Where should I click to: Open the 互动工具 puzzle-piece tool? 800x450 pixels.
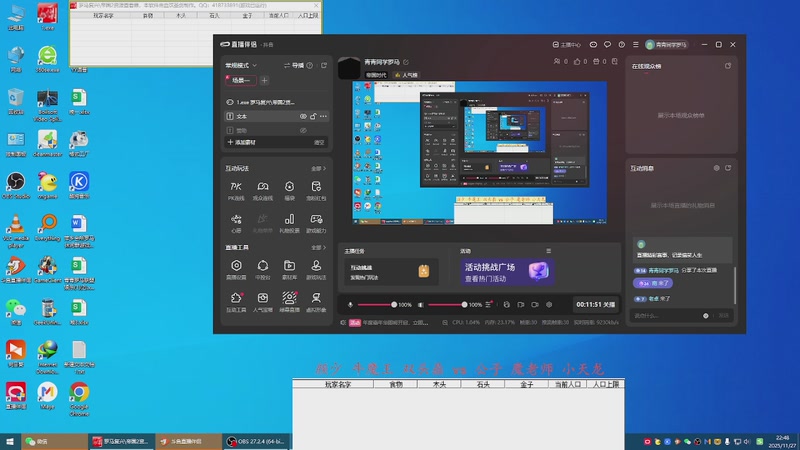pos(236,302)
